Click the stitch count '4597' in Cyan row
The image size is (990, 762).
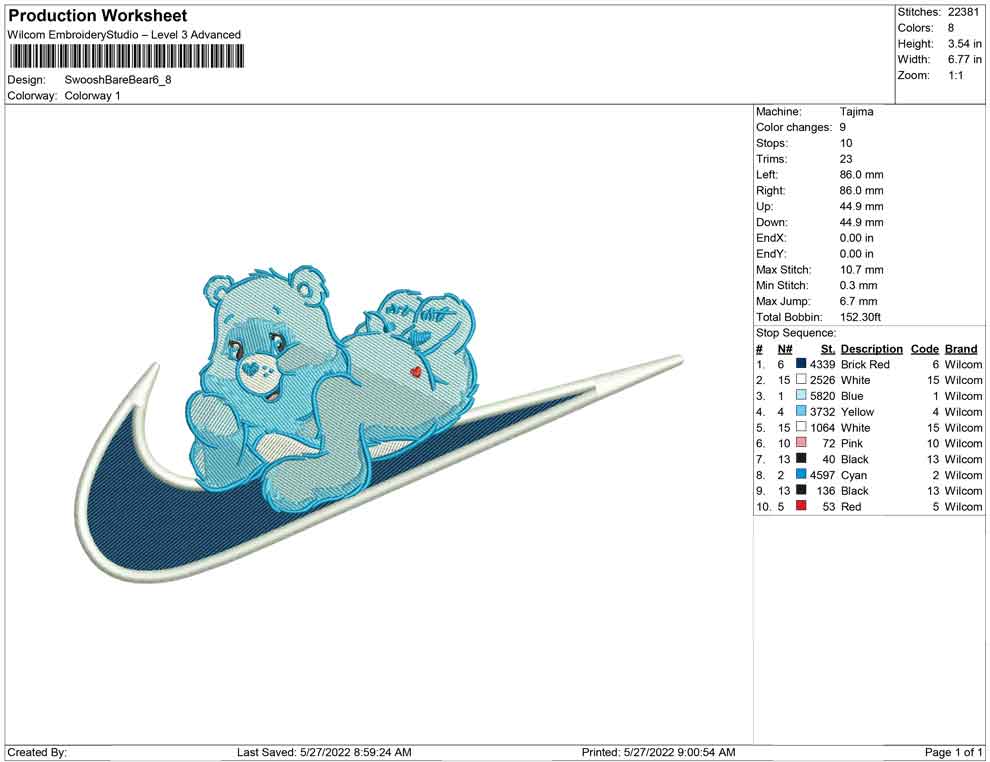click(823, 475)
